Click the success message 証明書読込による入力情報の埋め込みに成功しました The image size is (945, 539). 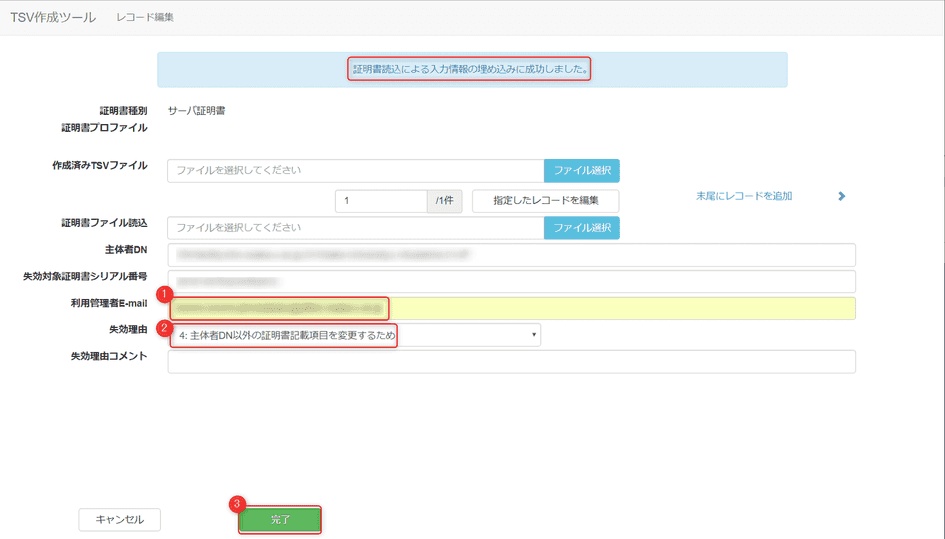[470, 69]
